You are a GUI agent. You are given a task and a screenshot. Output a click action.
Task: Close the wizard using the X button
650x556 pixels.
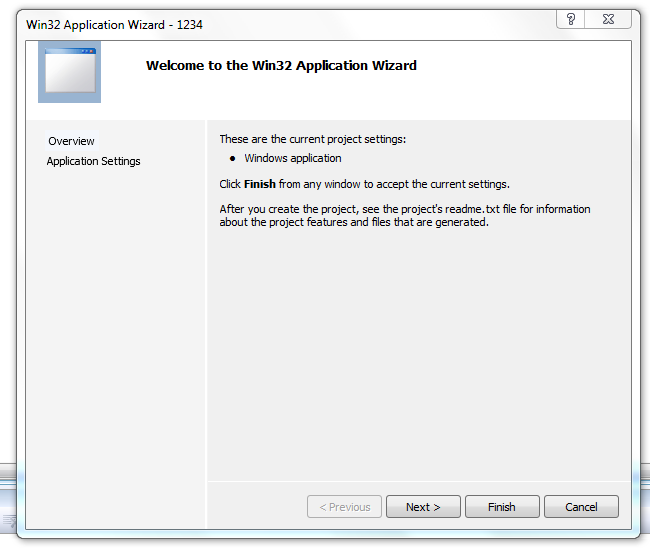pyautogui.click(x=608, y=19)
